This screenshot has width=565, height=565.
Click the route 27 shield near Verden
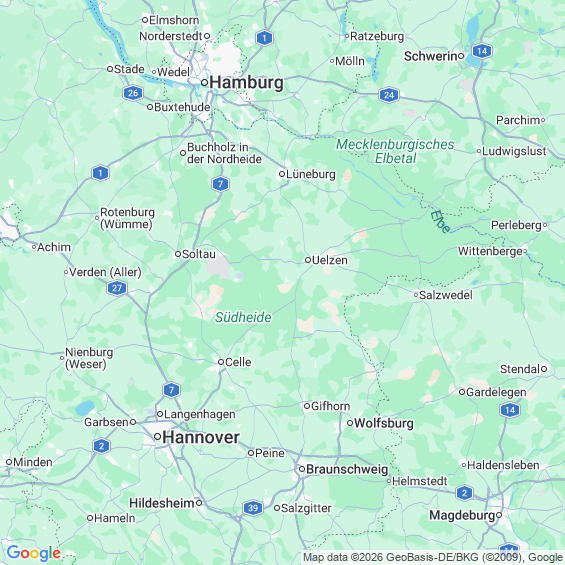coord(117,288)
